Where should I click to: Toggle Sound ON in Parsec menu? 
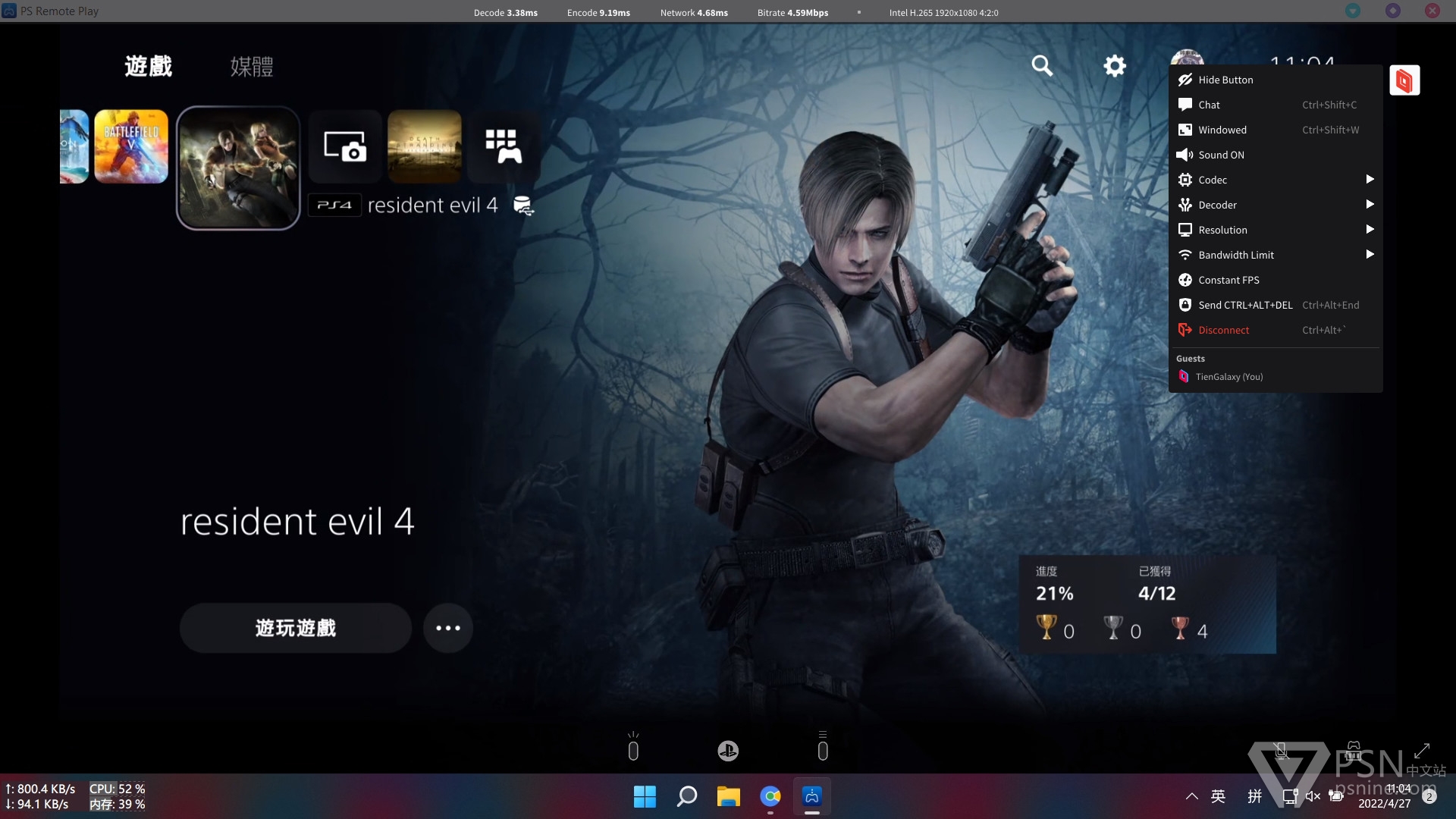tap(1276, 155)
